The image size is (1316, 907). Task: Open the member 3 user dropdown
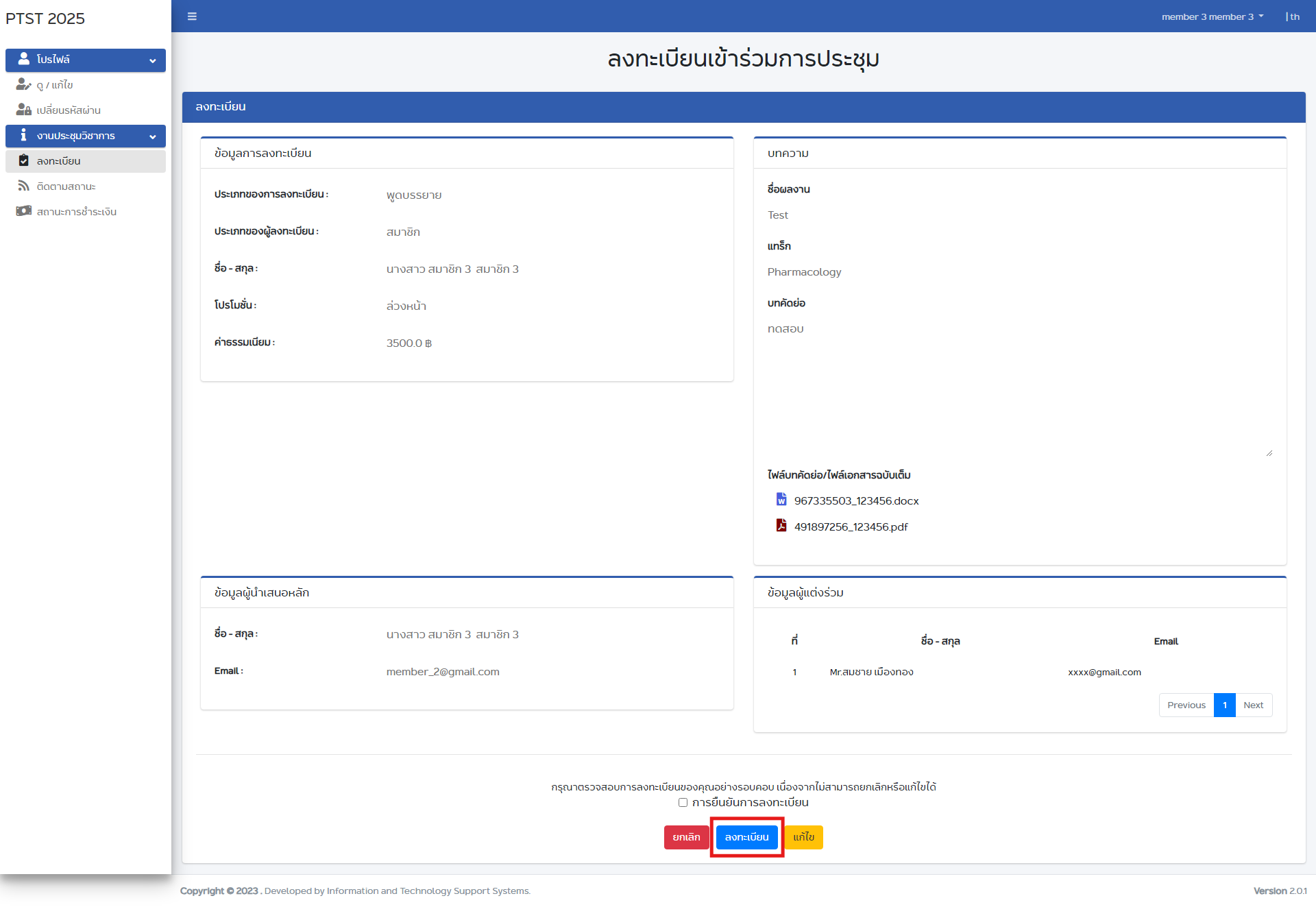point(1212,16)
